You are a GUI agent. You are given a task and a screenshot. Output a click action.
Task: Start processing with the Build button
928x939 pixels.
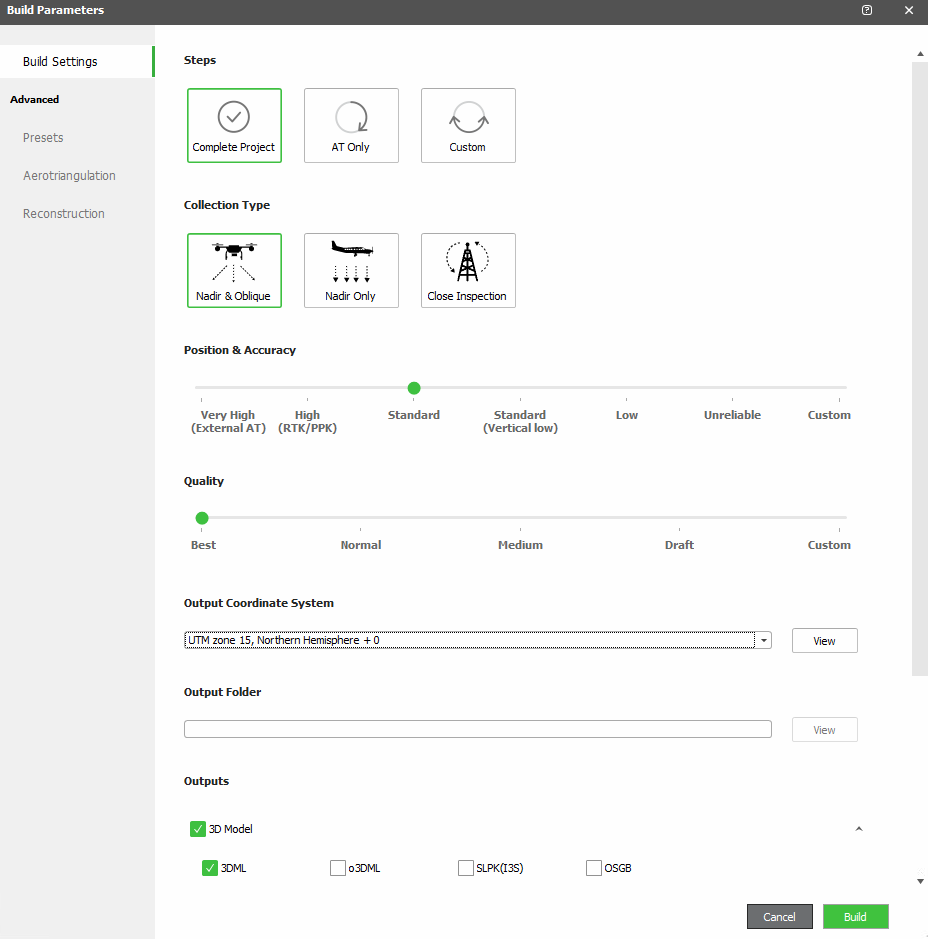tap(855, 916)
